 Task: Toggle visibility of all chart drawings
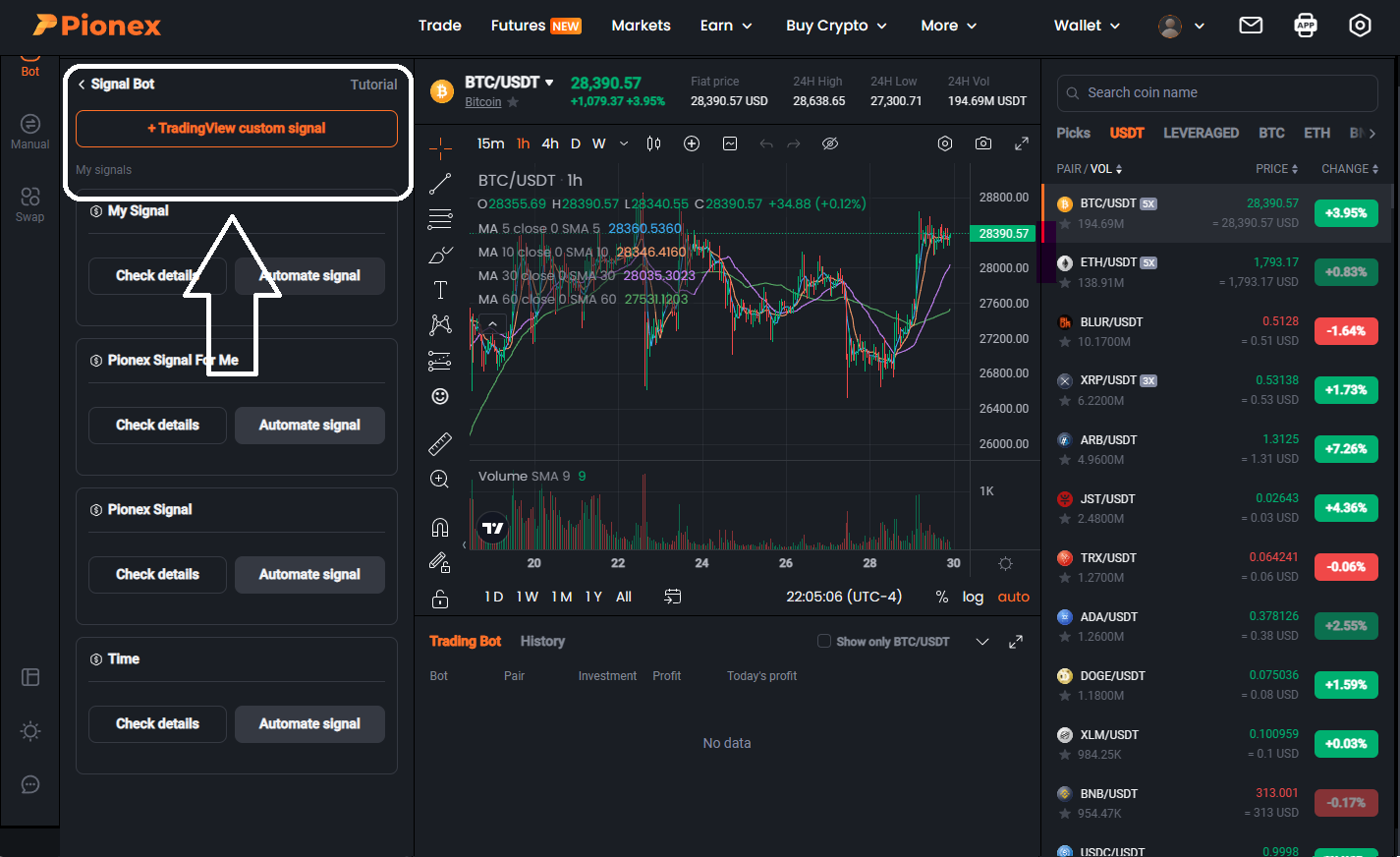[x=830, y=143]
